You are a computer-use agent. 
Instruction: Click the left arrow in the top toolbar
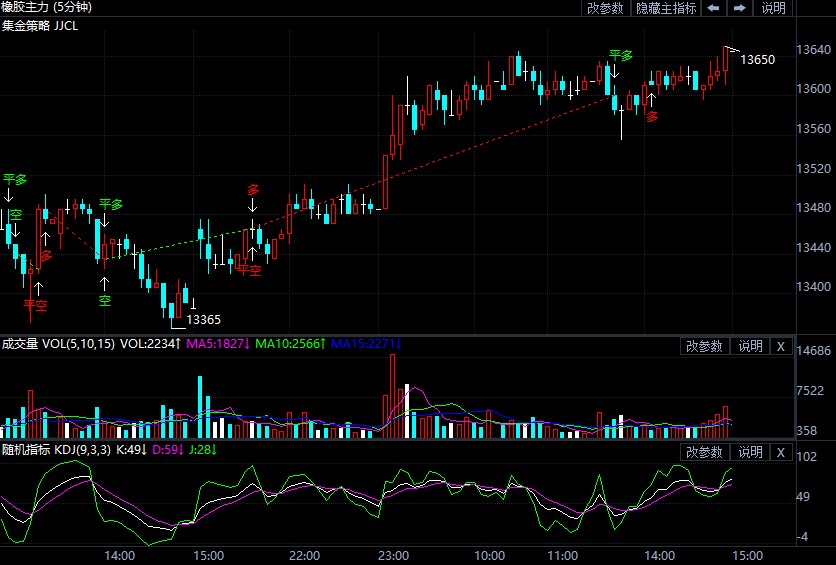click(x=714, y=8)
